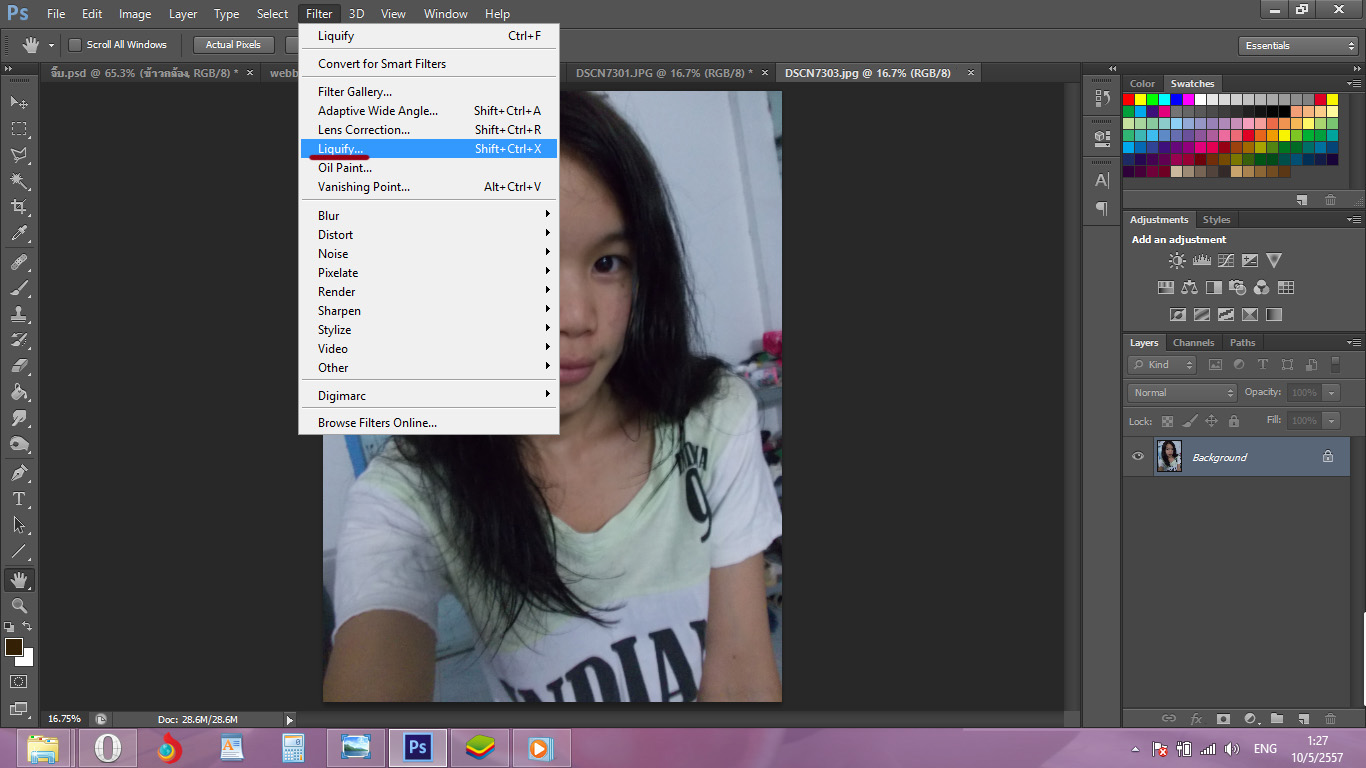Choose Lens Correction... filter

[x=428, y=130]
